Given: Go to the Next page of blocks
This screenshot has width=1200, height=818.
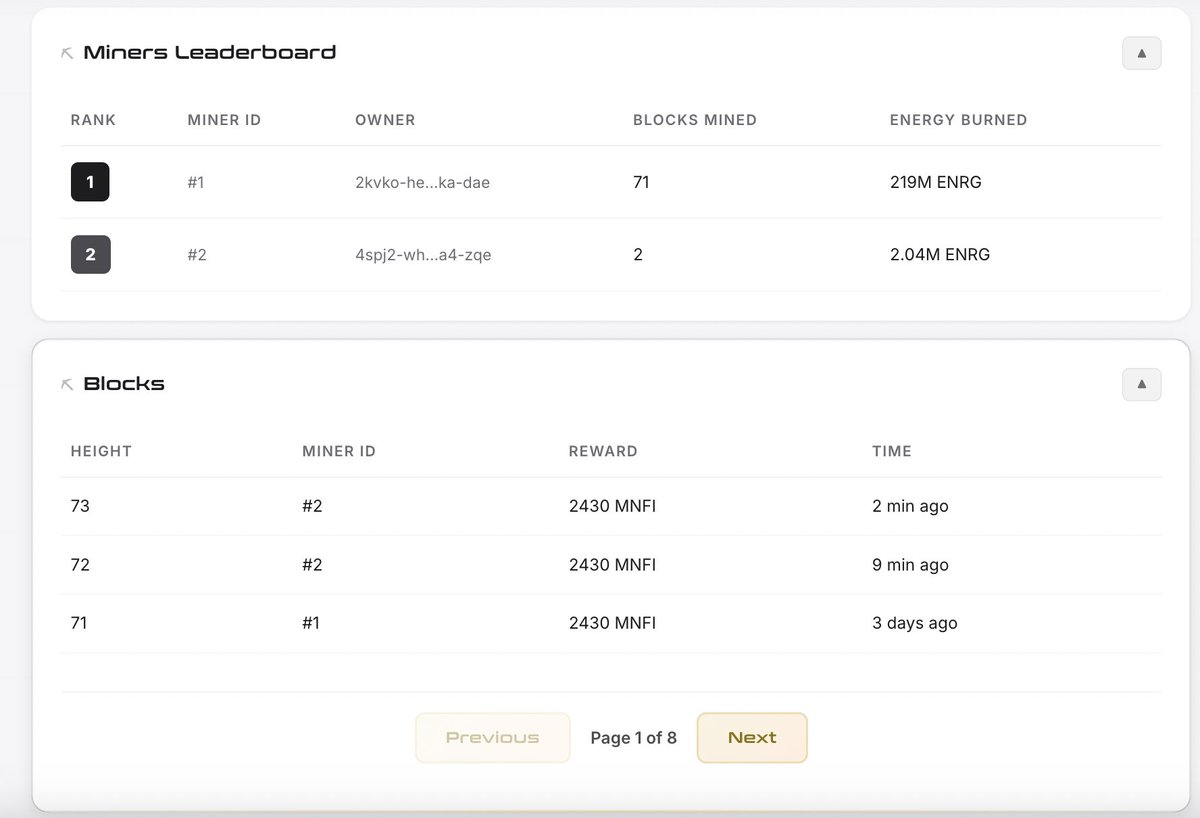Looking at the screenshot, I should 752,738.
